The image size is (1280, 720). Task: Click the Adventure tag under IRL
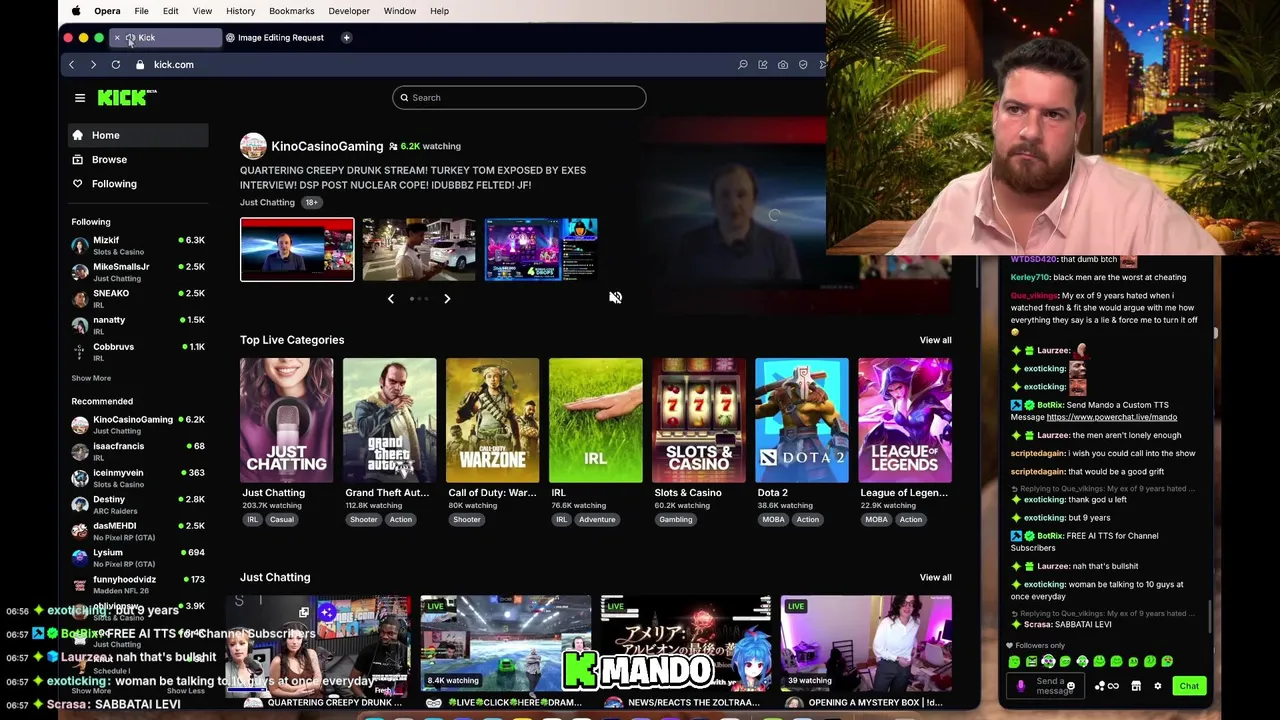(596, 520)
